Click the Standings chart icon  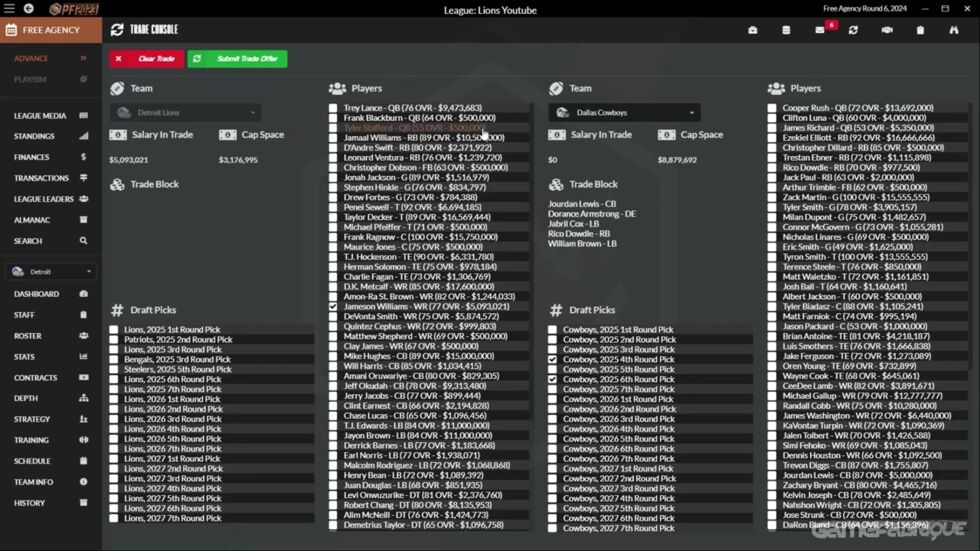coord(83,136)
